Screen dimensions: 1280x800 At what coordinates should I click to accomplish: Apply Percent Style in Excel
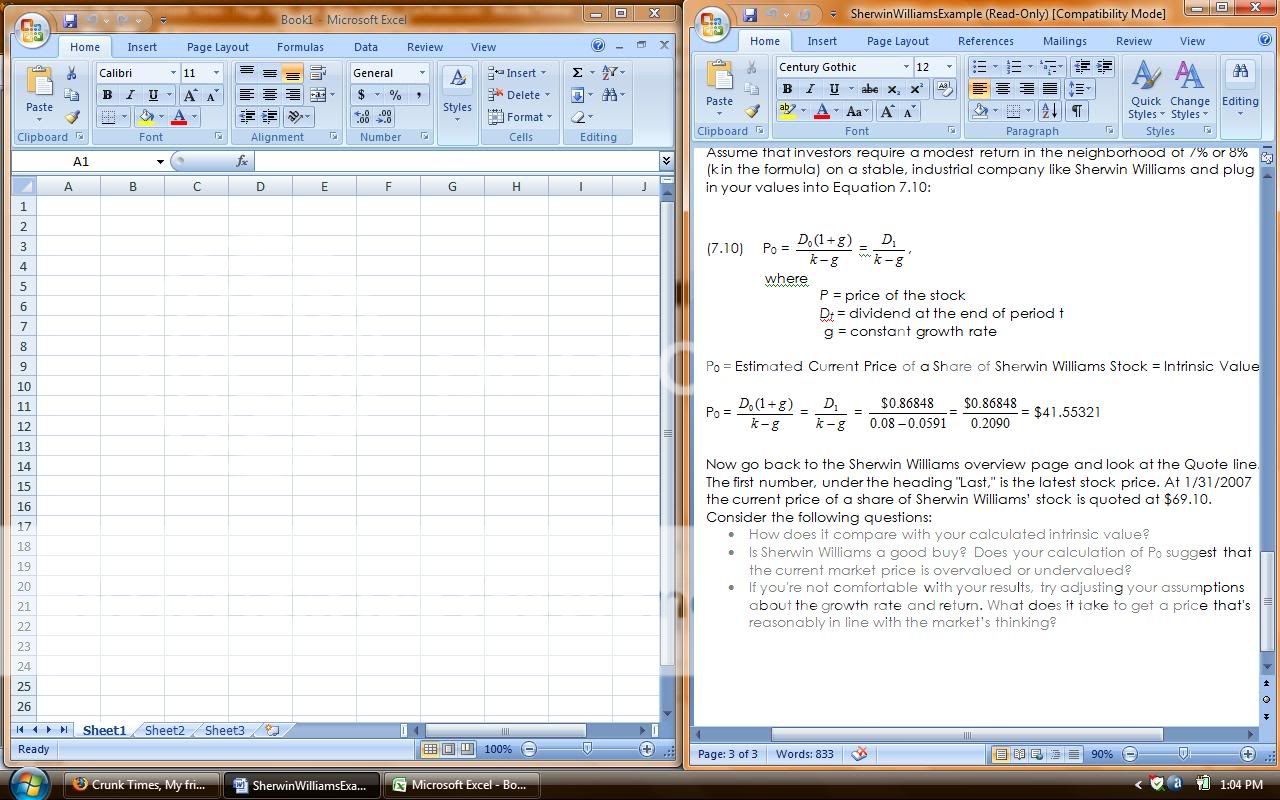click(x=395, y=95)
